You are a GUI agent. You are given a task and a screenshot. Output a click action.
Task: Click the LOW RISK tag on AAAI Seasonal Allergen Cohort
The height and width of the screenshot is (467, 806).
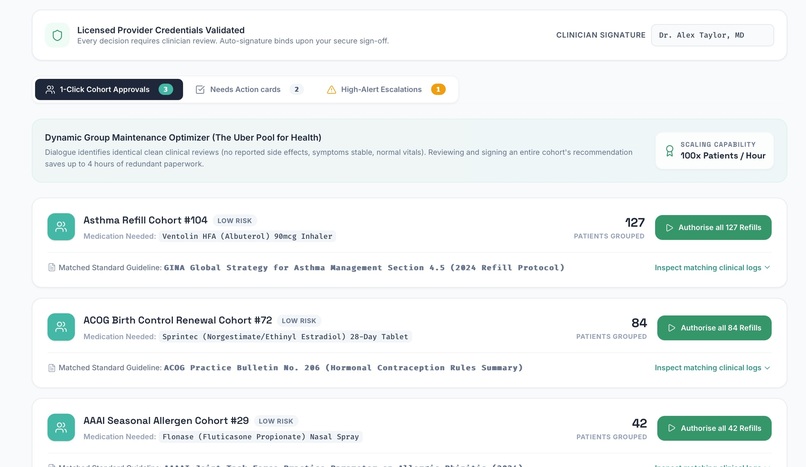tap(276, 421)
